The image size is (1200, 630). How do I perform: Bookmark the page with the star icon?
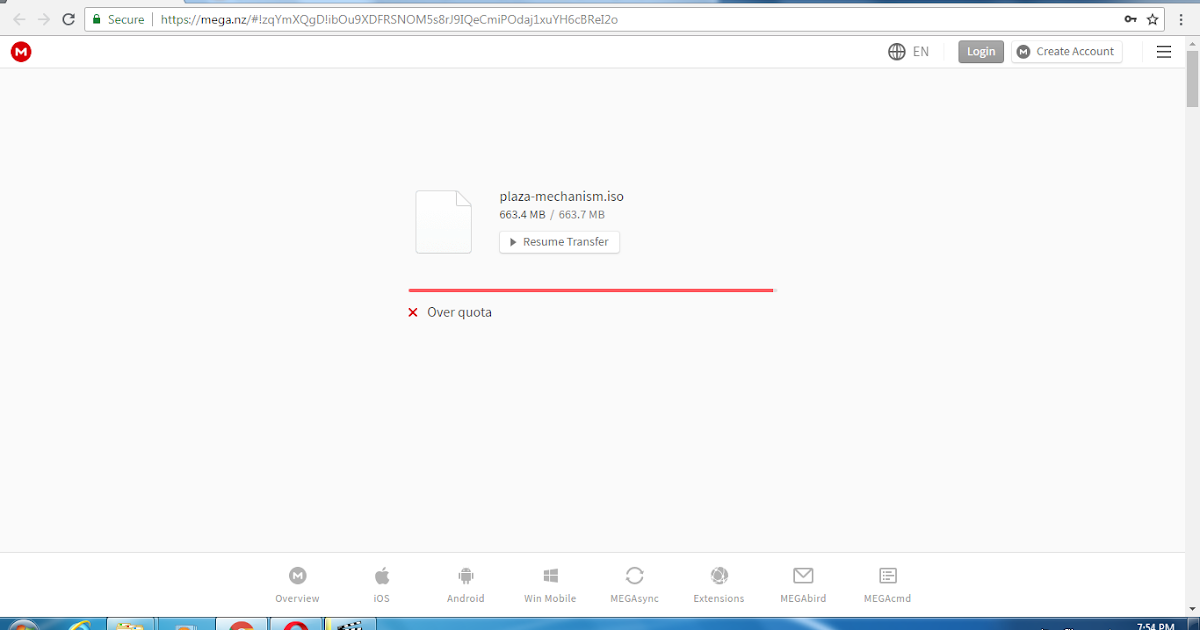point(1152,19)
